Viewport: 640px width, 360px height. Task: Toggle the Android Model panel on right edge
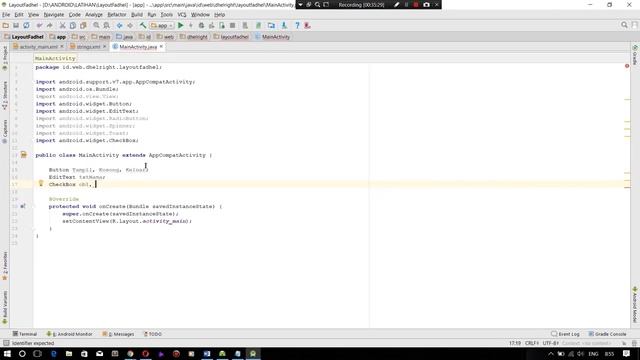tap(635, 304)
